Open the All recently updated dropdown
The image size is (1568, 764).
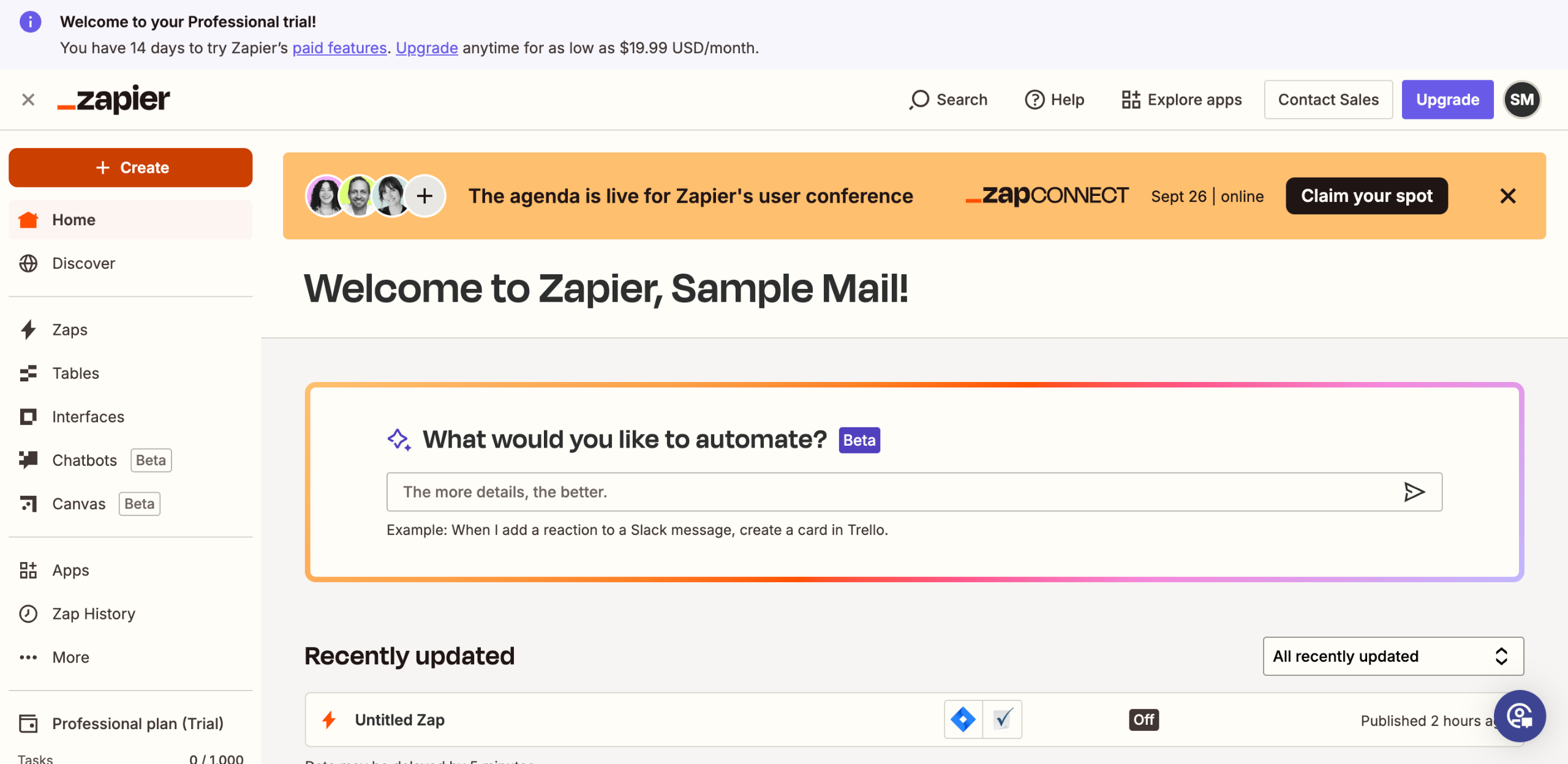click(1393, 656)
